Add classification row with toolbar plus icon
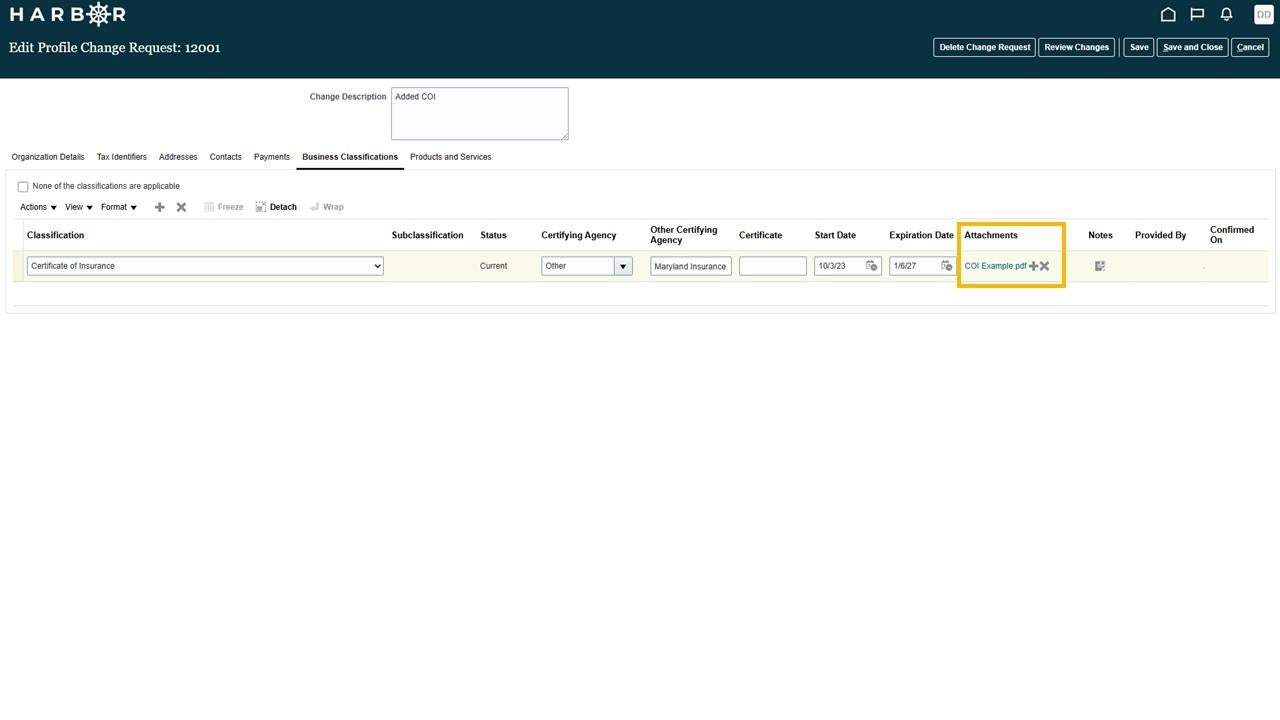Viewport: 1280px width, 720px height. click(159, 207)
